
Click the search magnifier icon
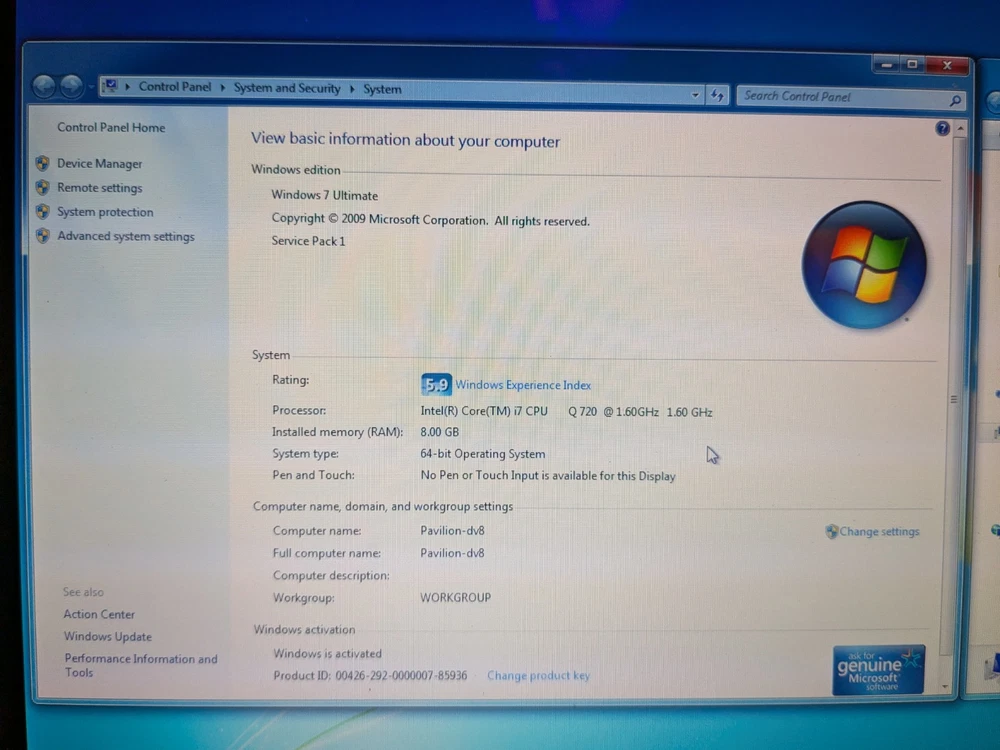click(x=955, y=100)
